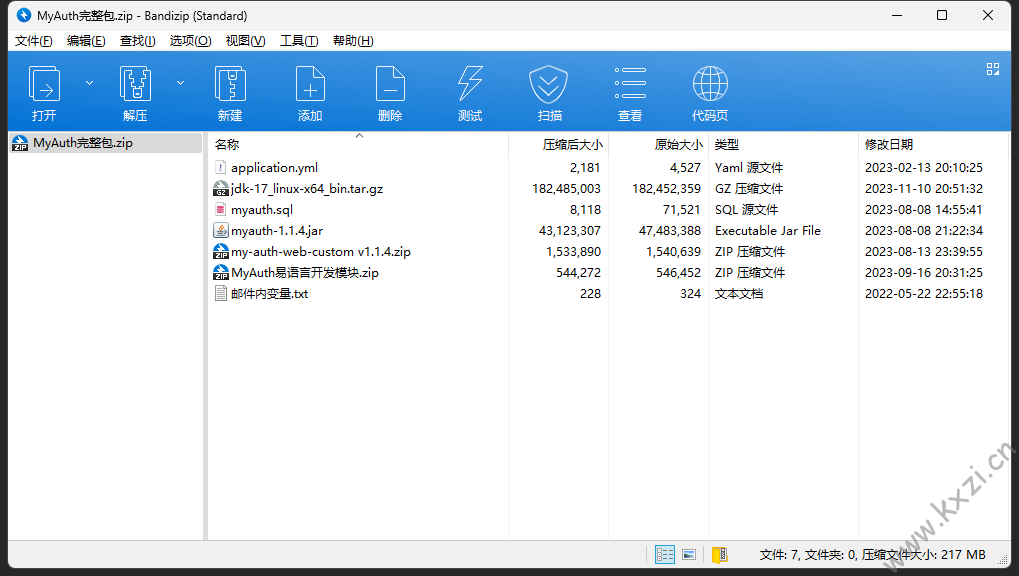Click the compressed size 544,272 cell
The width and height of the screenshot is (1019, 576).
click(x=578, y=273)
